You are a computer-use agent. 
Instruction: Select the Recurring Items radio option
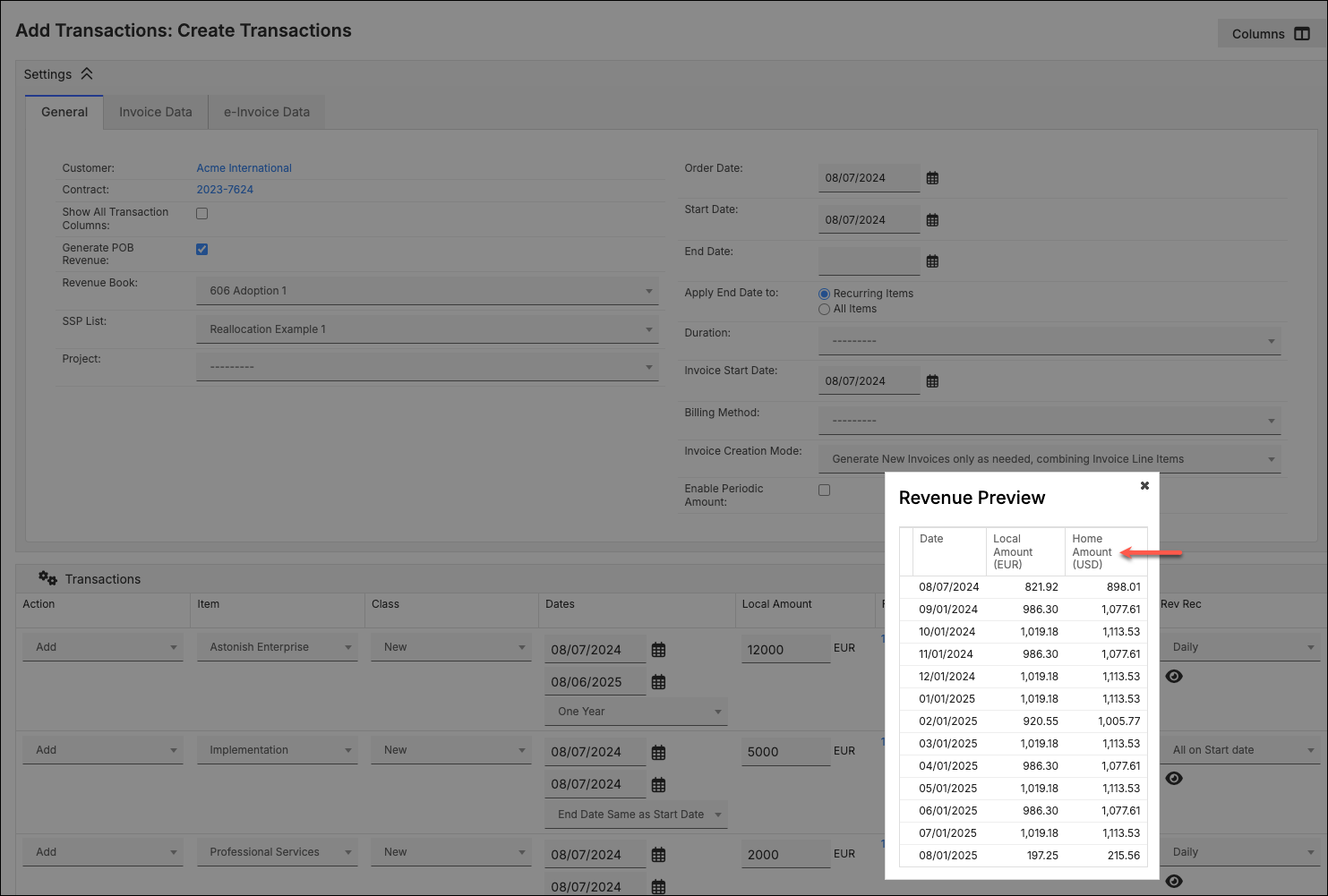point(825,294)
